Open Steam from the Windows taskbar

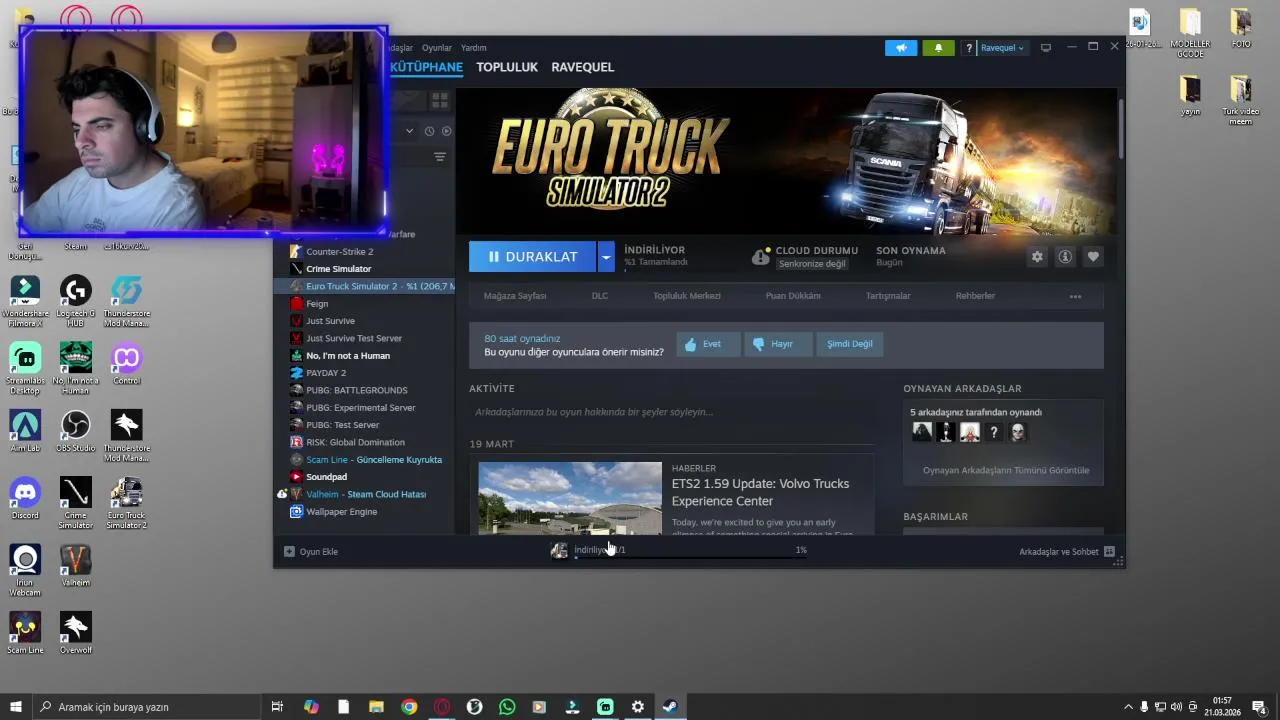670,707
